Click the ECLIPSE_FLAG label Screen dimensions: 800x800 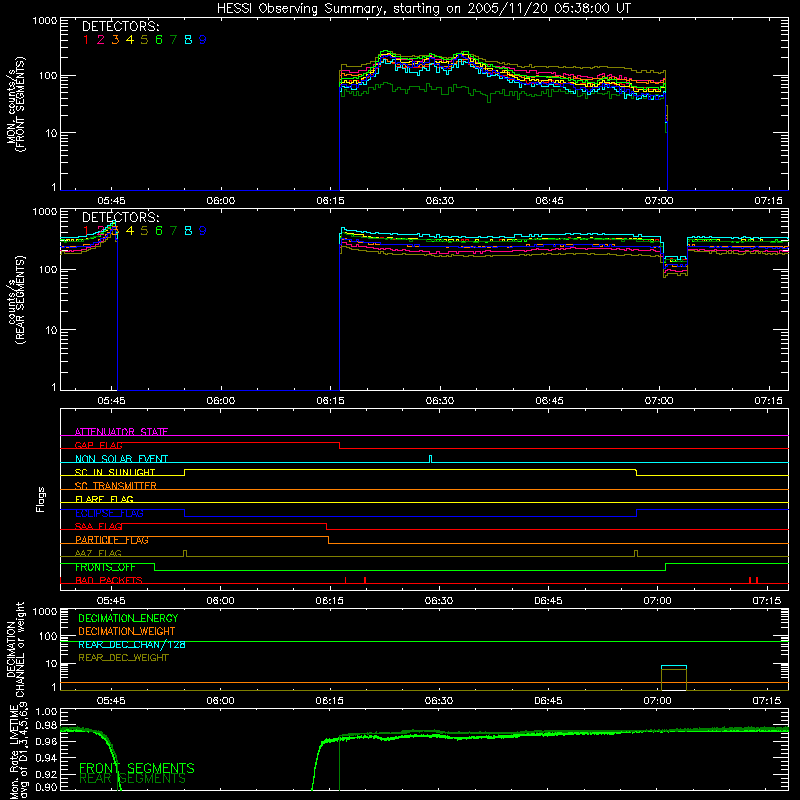tap(109, 513)
